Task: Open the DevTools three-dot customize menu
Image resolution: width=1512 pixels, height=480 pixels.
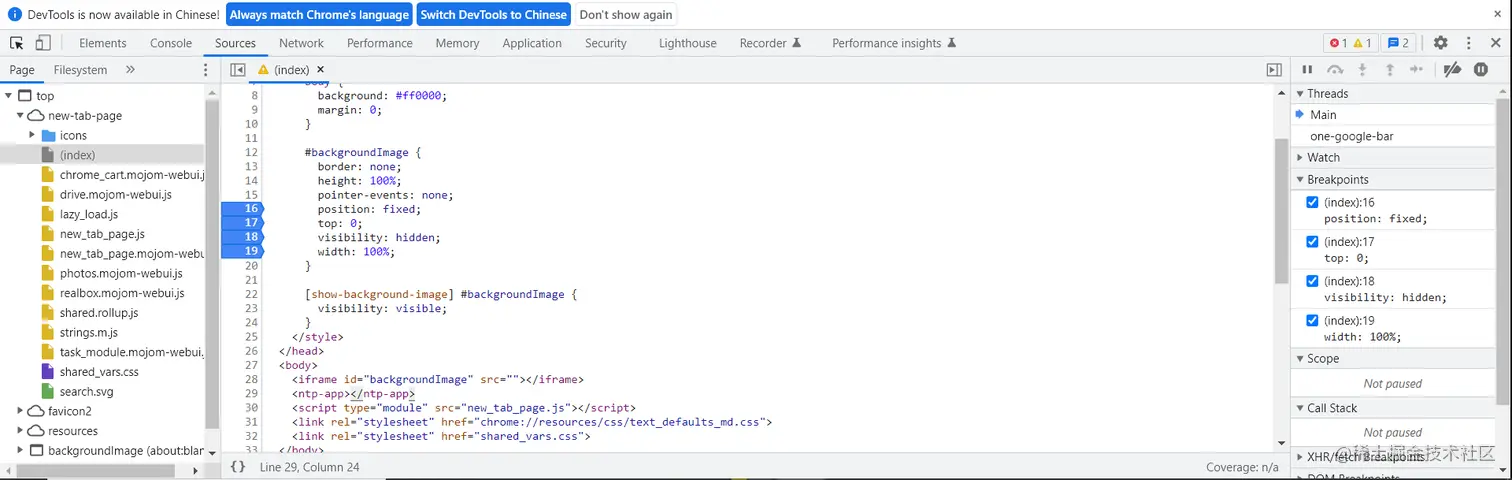Action: (1468, 43)
